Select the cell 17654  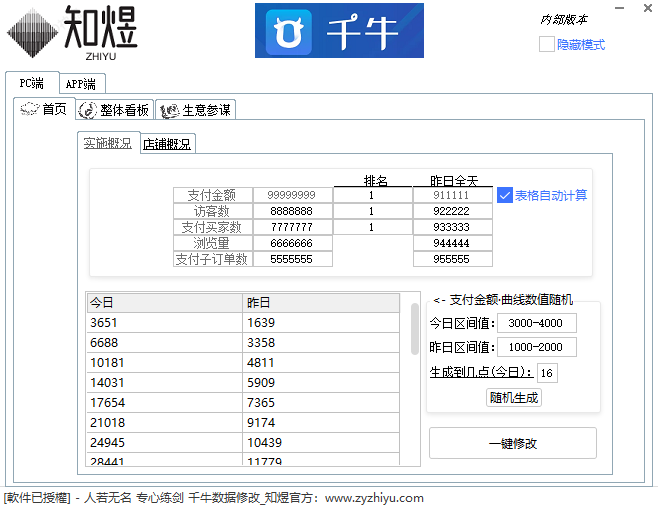(x=164, y=403)
